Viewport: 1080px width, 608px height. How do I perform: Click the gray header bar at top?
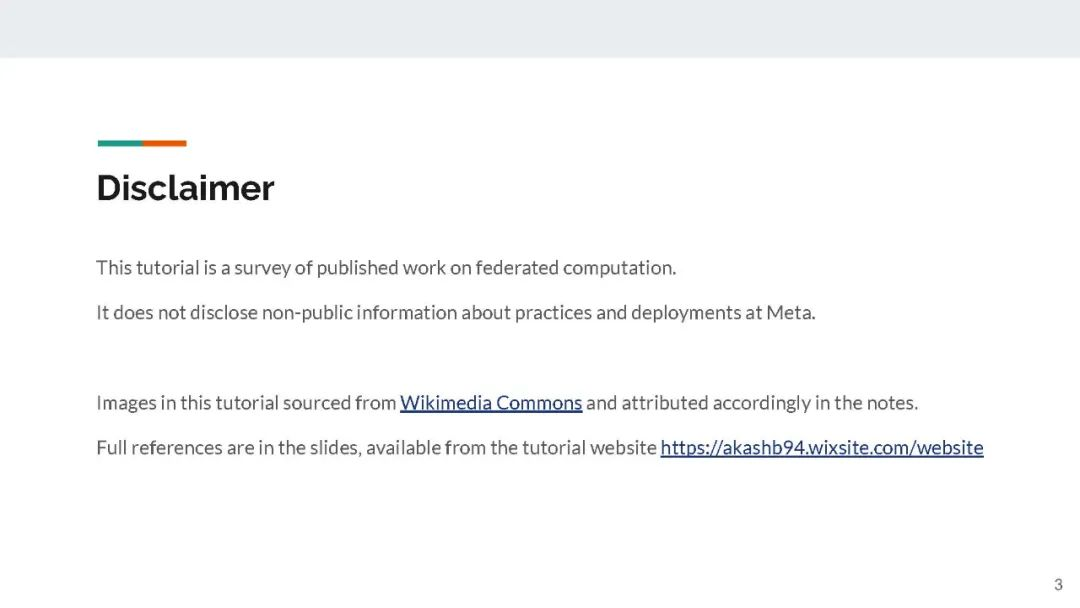(x=540, y=28)
